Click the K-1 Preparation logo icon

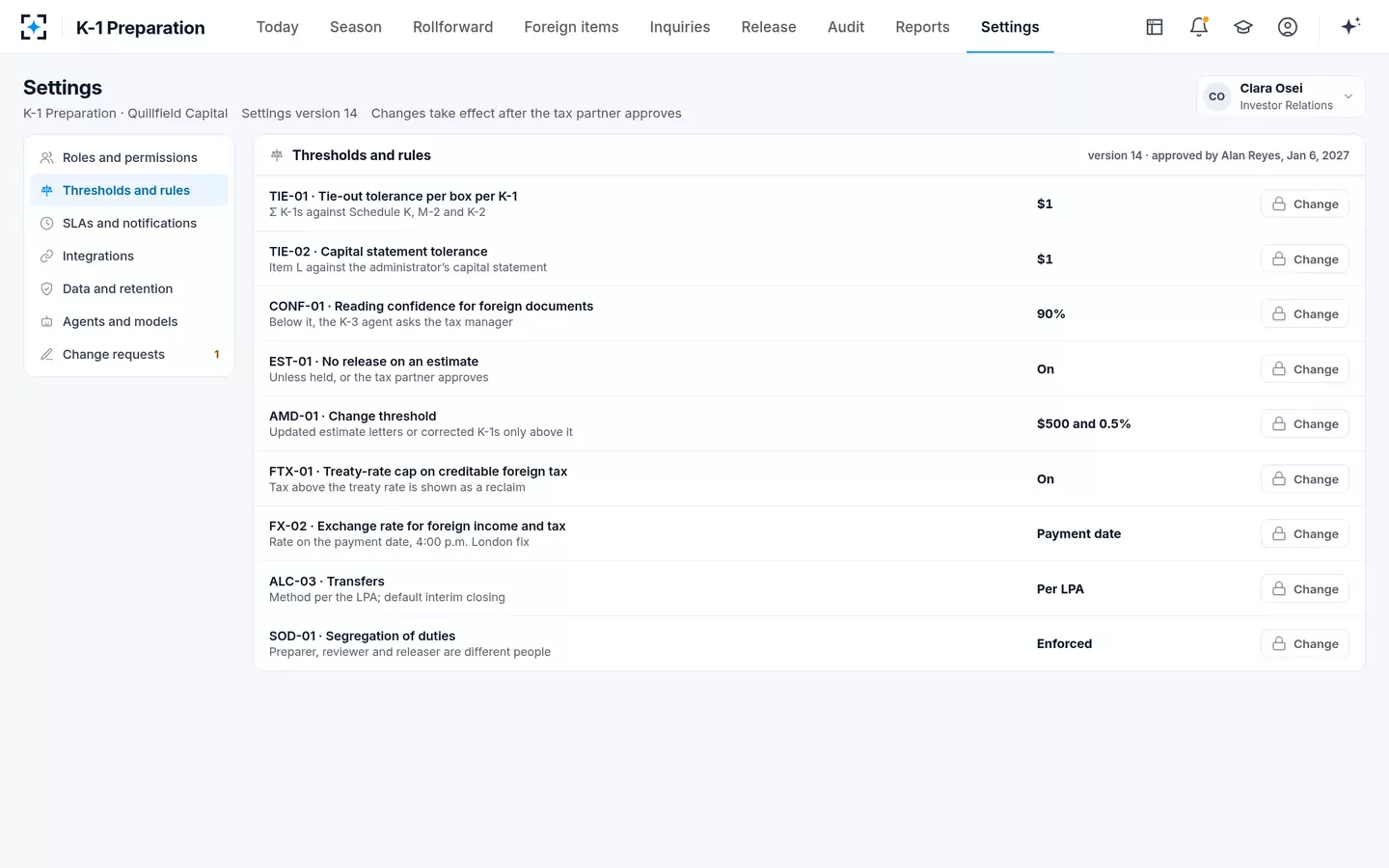tap(34, 27)
